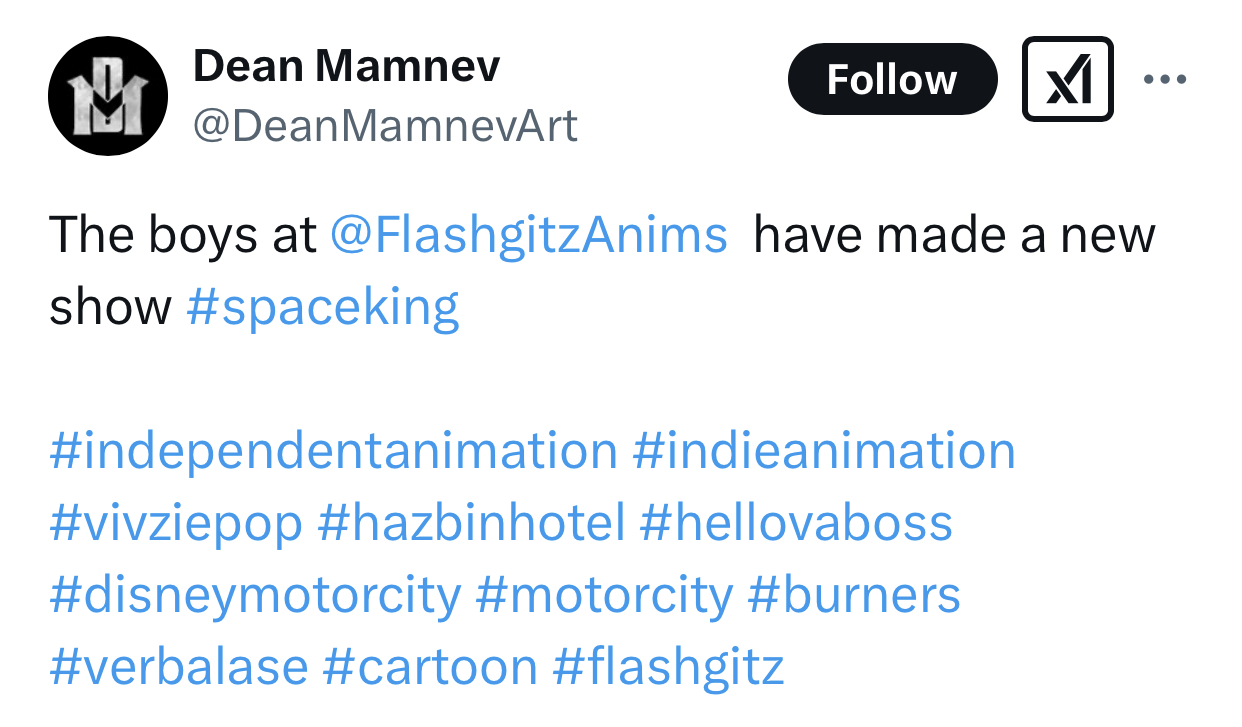Click the #burners hashtag
Viewport: 1242px width, 727px height.
854,595
